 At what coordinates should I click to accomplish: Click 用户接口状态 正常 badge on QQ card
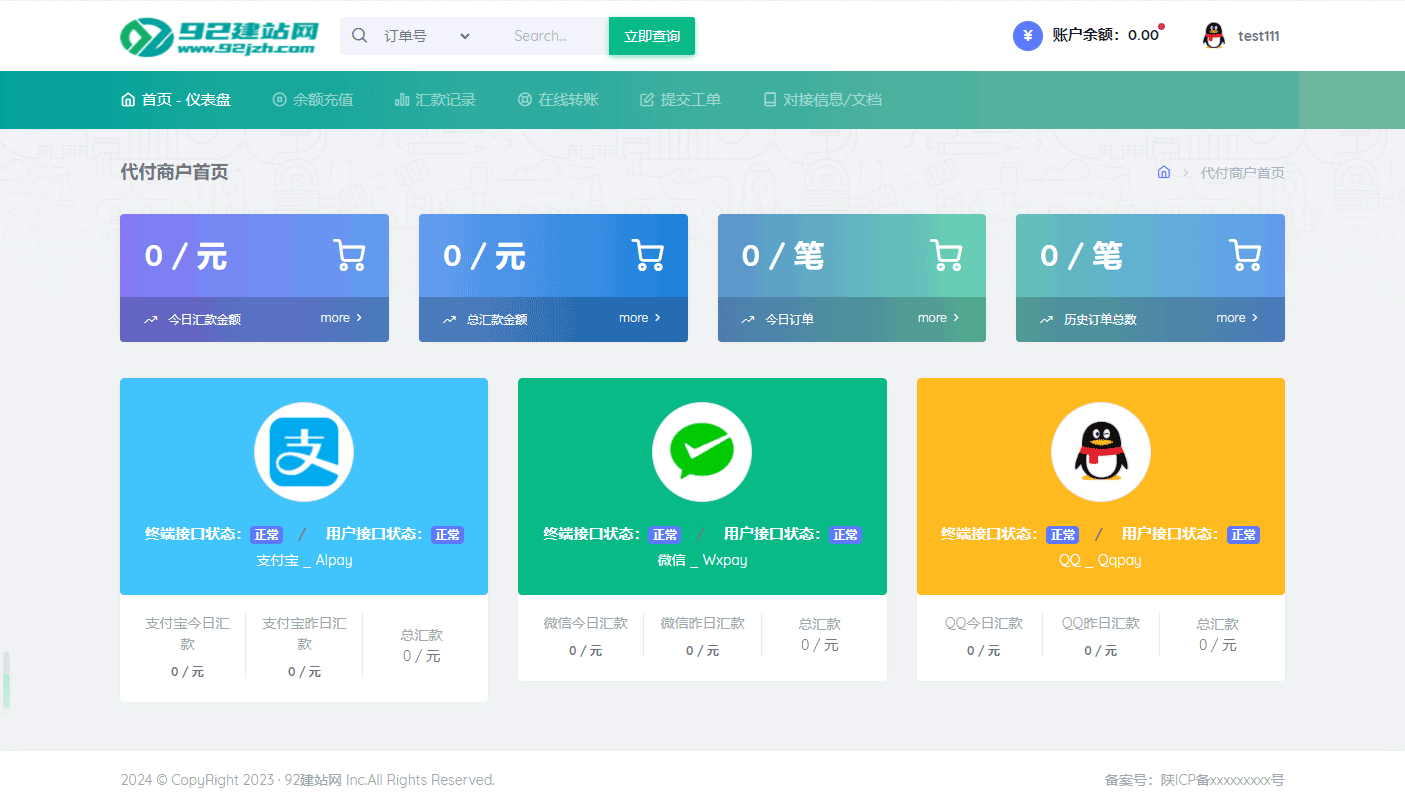coord(1244,535)
